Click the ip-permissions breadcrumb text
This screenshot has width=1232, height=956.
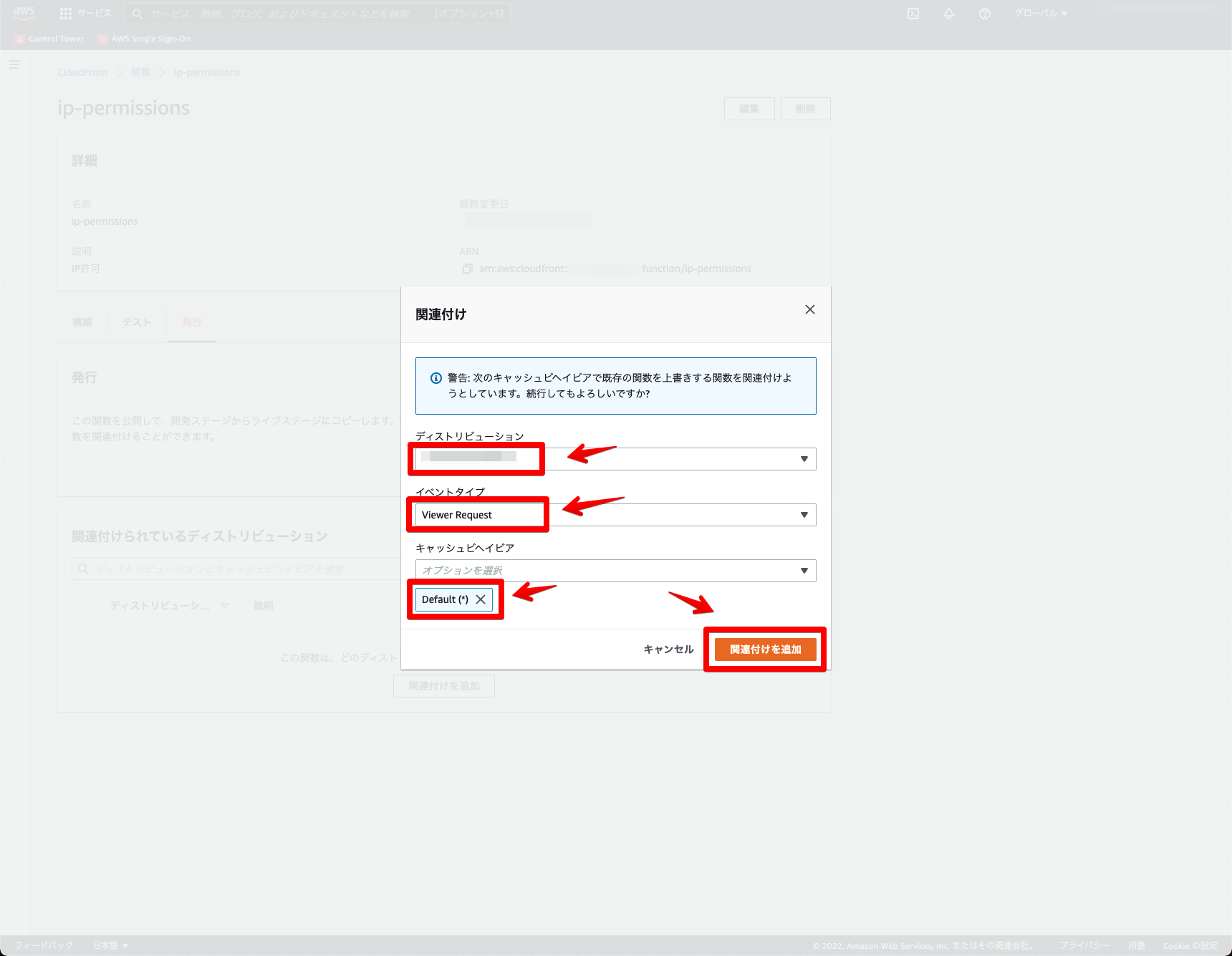click(x=207, y=72)
